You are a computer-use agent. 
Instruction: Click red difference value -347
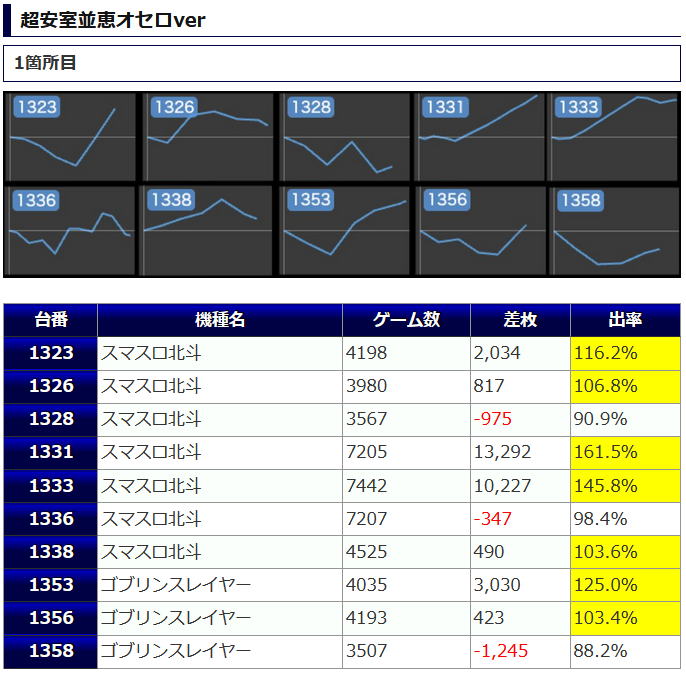pyautogui.click(x=493, y=519)
